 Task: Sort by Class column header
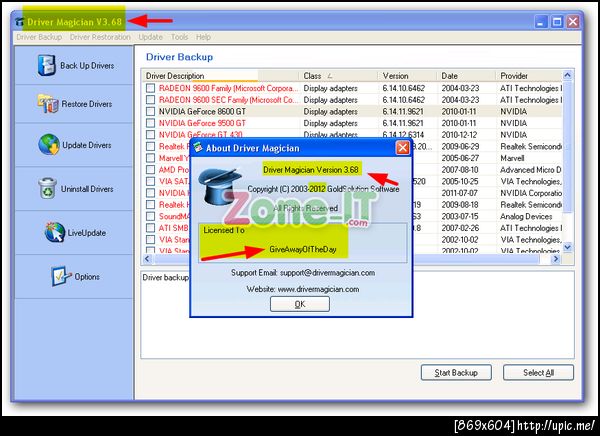339,76
